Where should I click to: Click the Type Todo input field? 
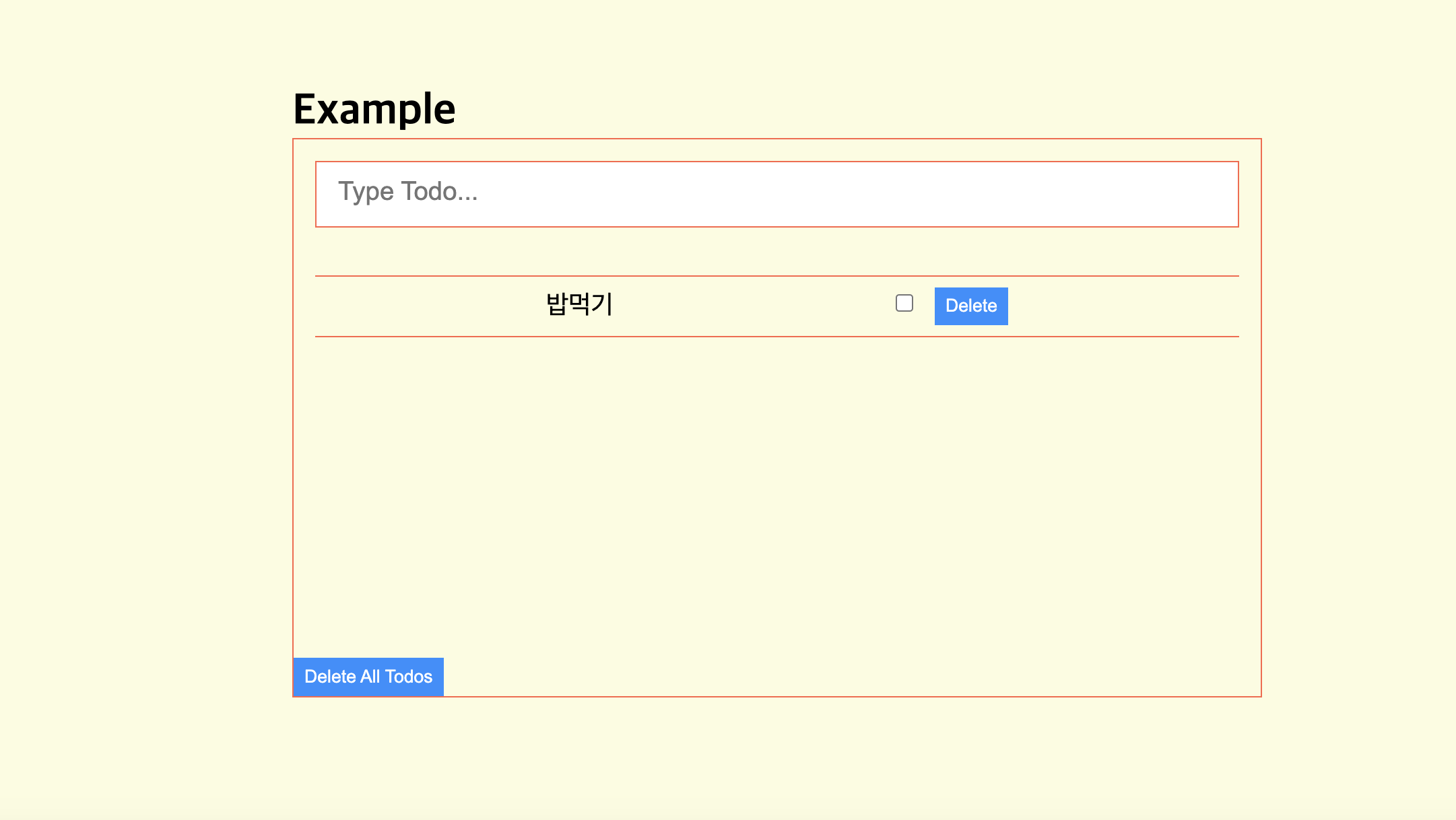pyautogui.click(x=776, y=194)
